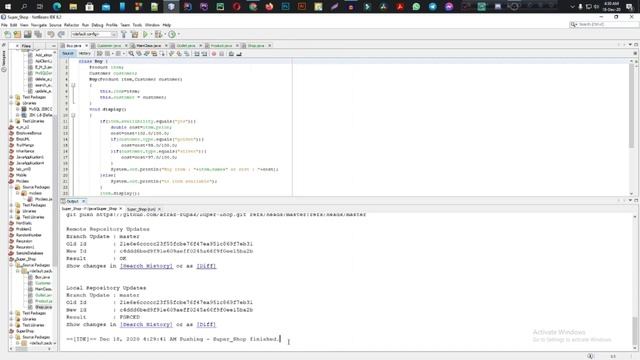Open the Profile Project dropdown arrow
Image resolution: width=640 pixels, height=360 pixels.
pos(178,35)
